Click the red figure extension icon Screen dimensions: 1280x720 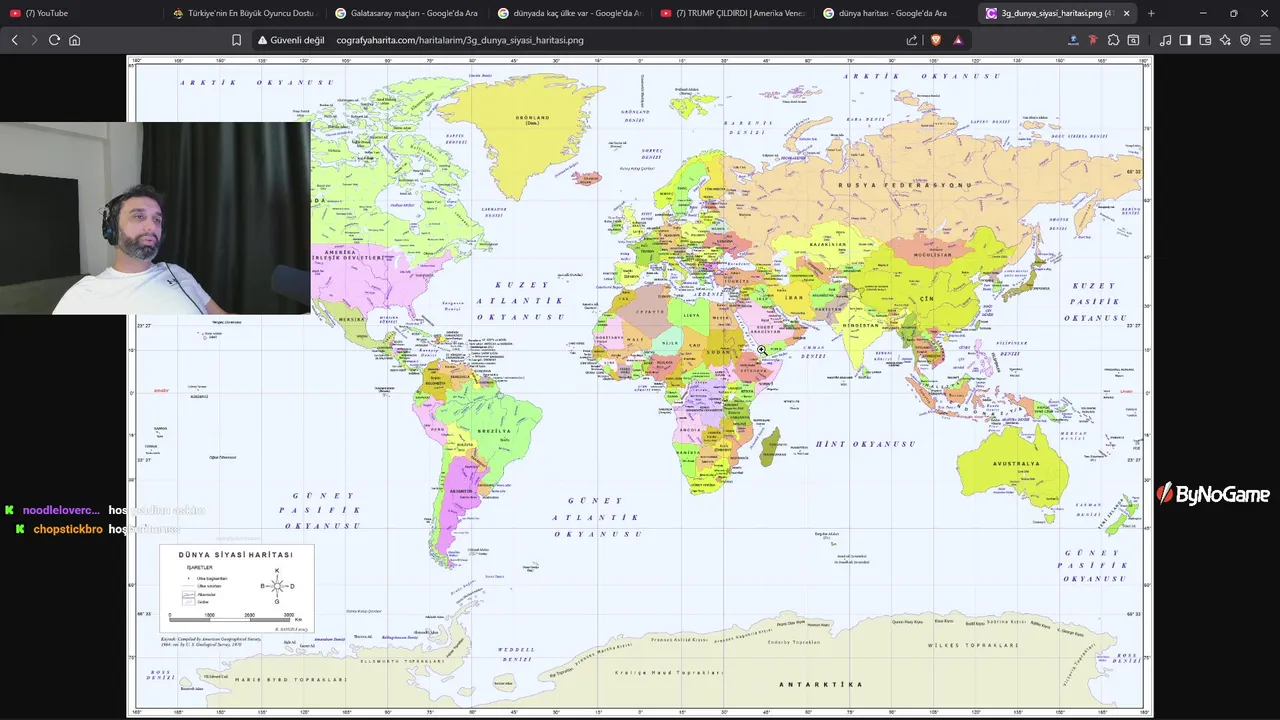pyautogui.click(x=1093, y=40)
